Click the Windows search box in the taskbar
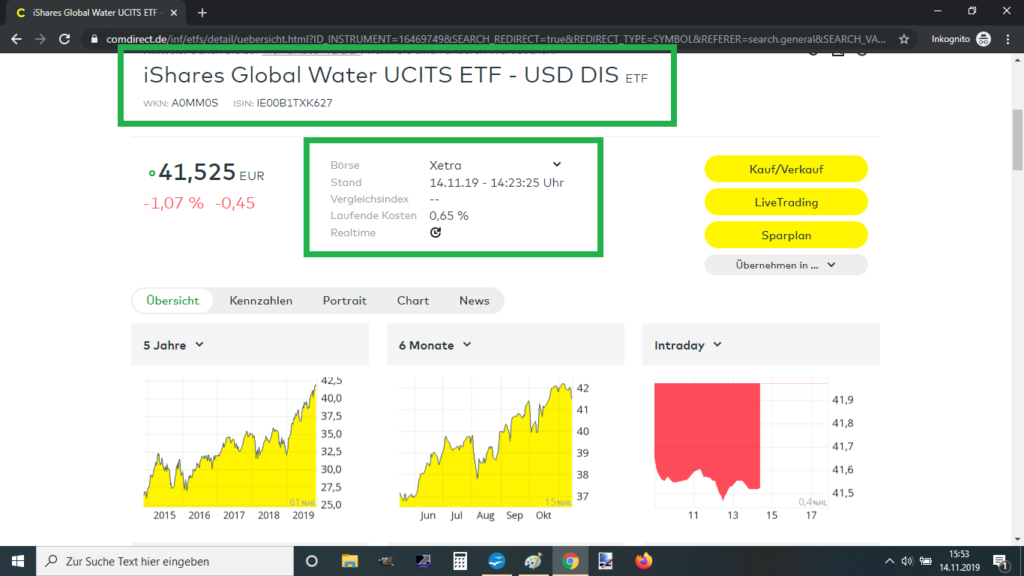This screenshot has height=576, width=1024. (165, 561)
